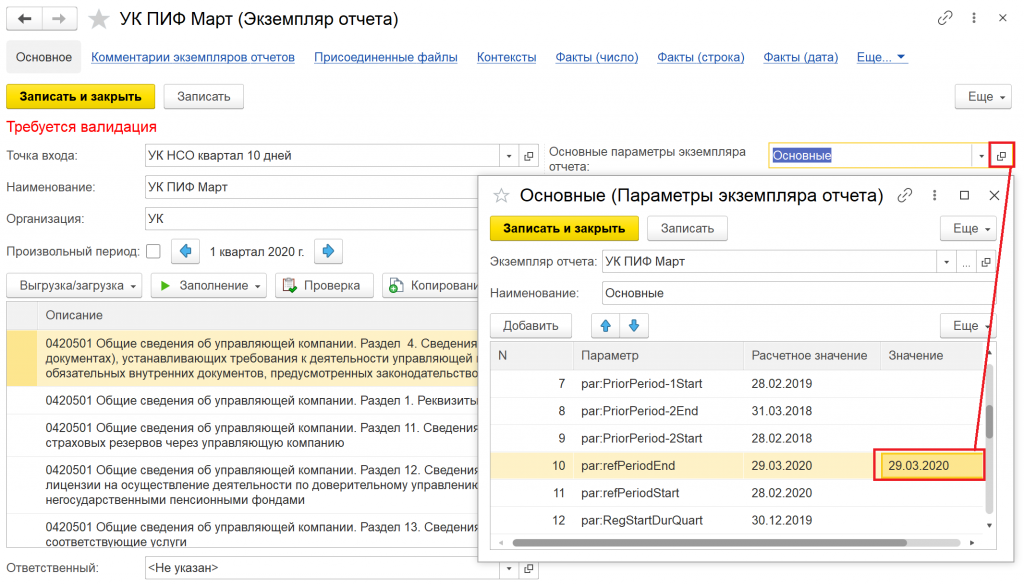Open Экземпляр отчета linked record icon
This screenshot has height=585, width=1024.
986,262
